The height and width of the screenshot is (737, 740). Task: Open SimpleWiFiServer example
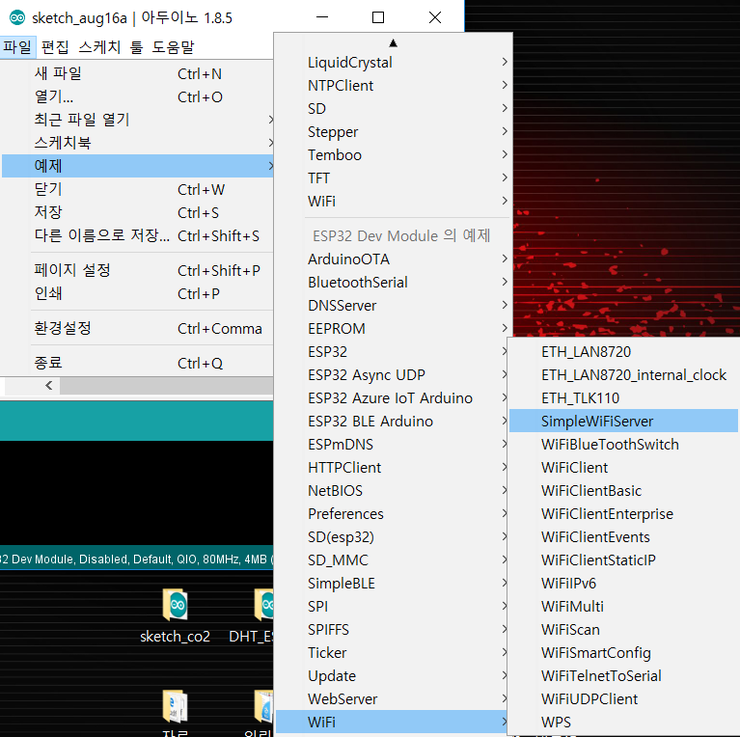624,421
